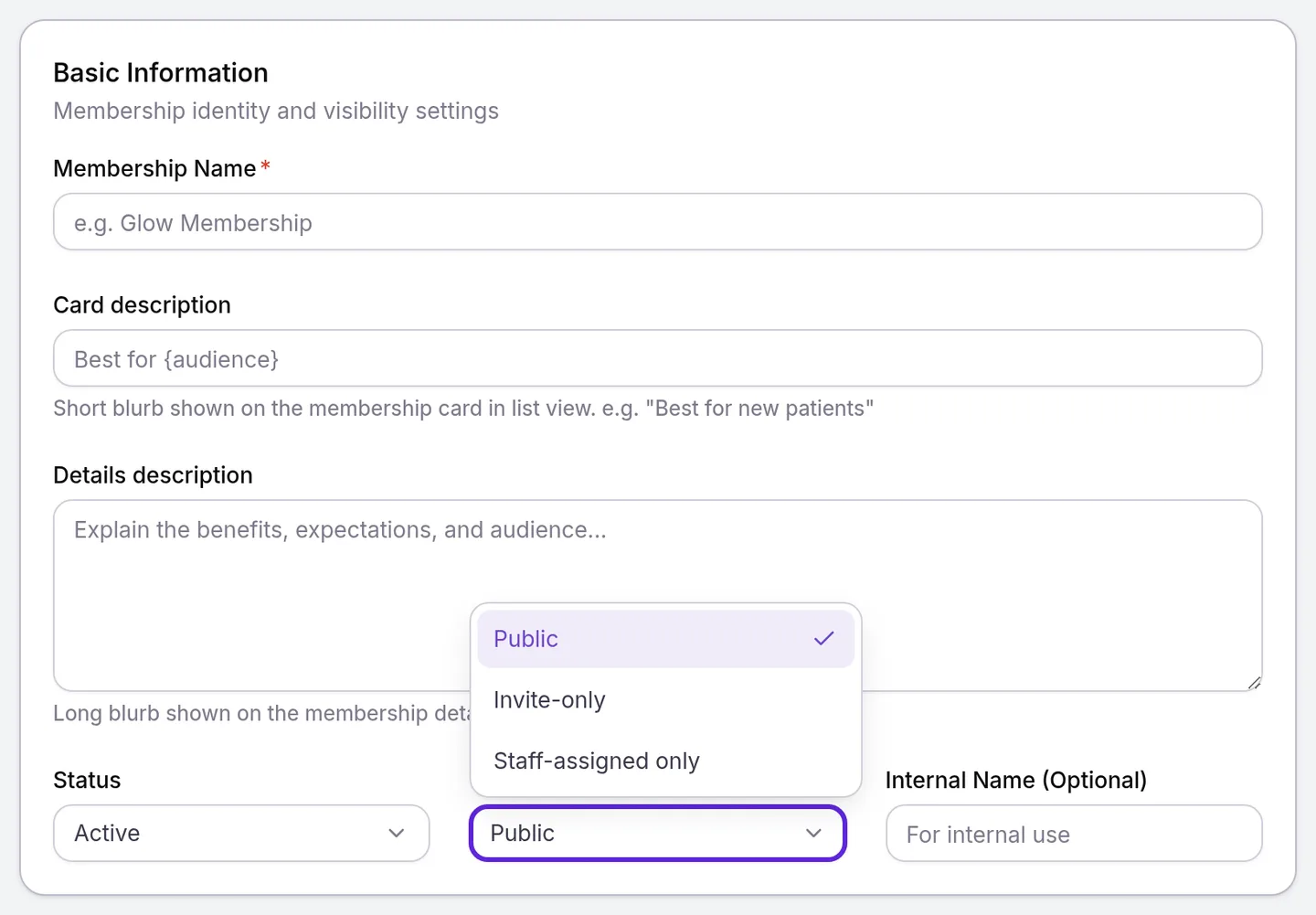This screenshot has height=915, width=1316.
Task: Click the Card description label
Action: tap(143, 305)
